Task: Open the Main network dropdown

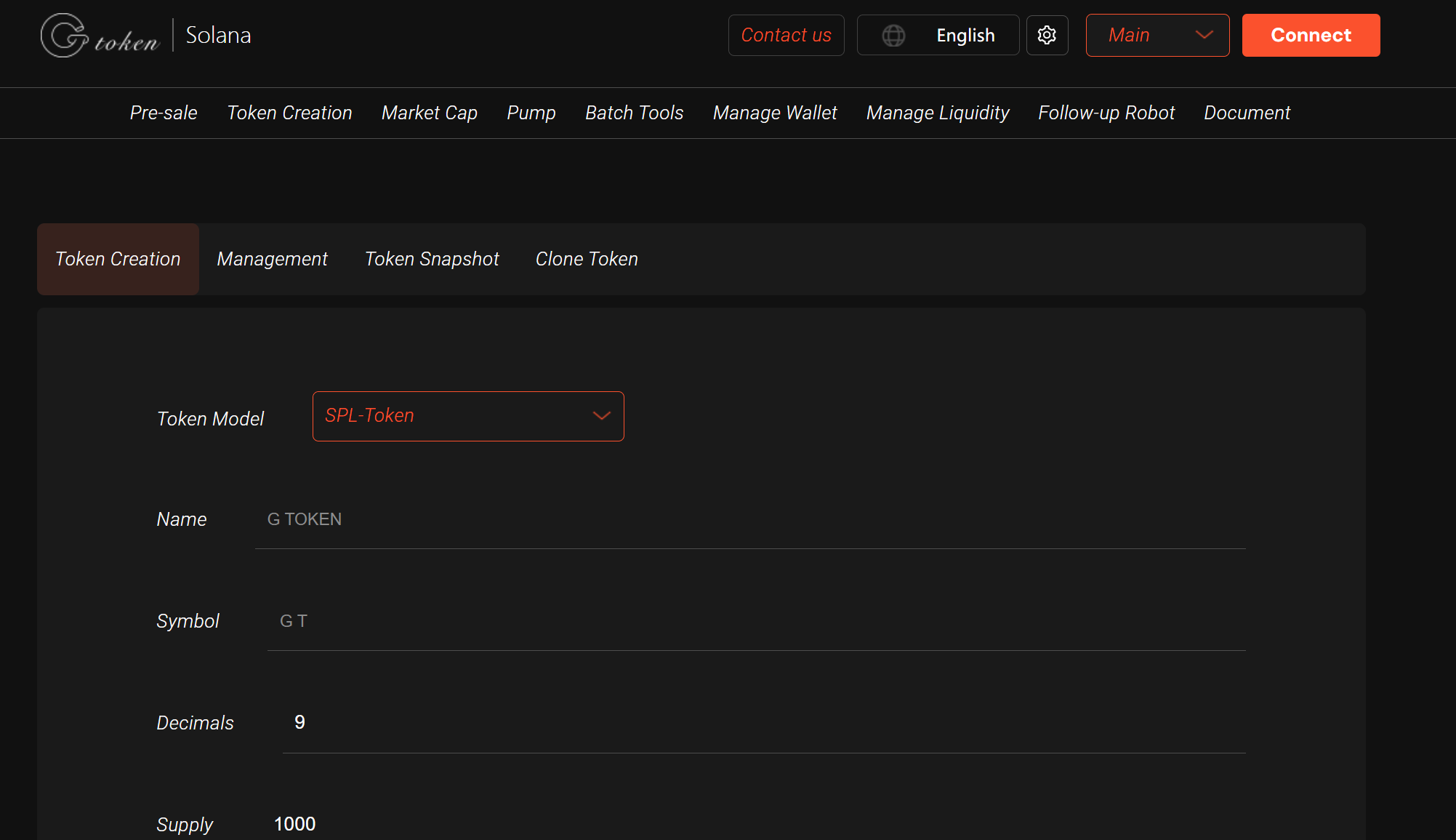Action: click(x=1157, y=35)
